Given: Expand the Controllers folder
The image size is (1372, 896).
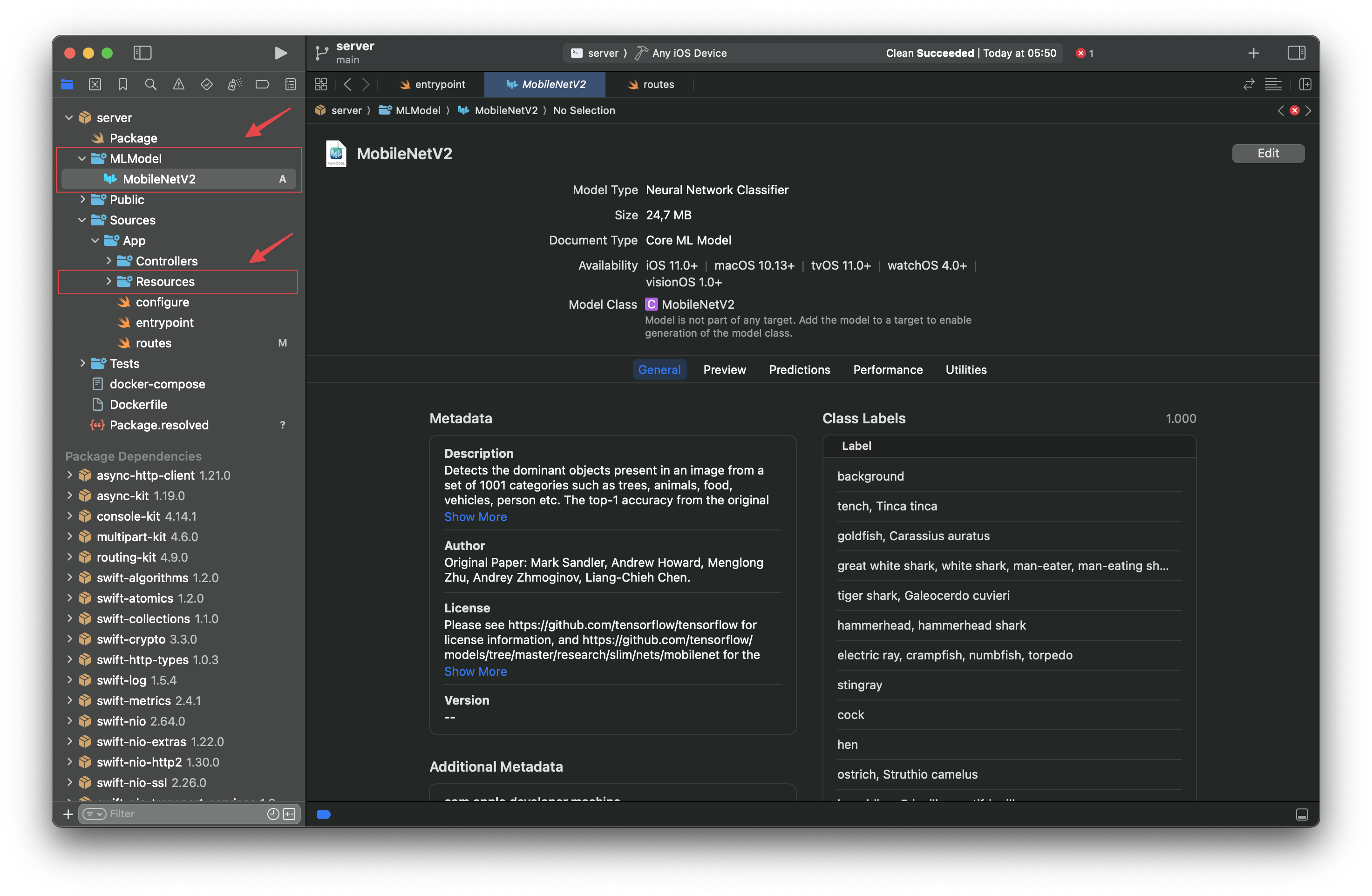Looking at the screenshot, I should click(x=109, y=261).
